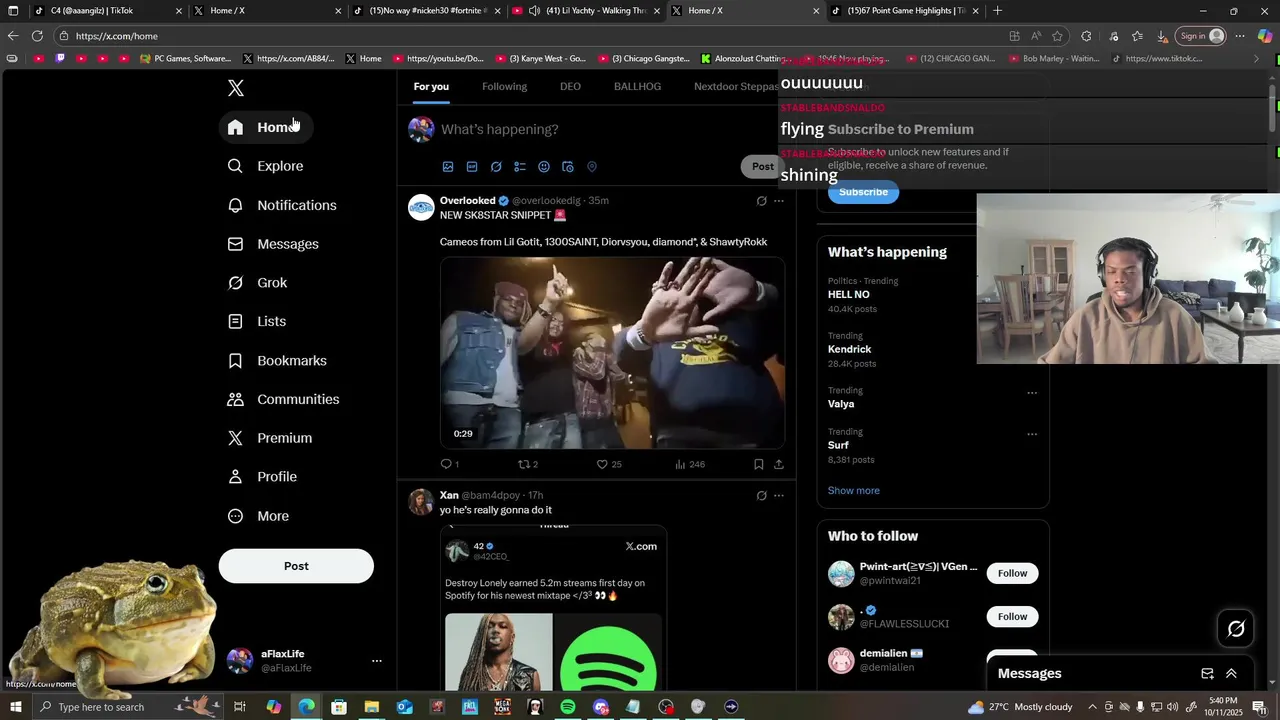
Task: Share the Overlooked post
Action: [x=779, y=464]
